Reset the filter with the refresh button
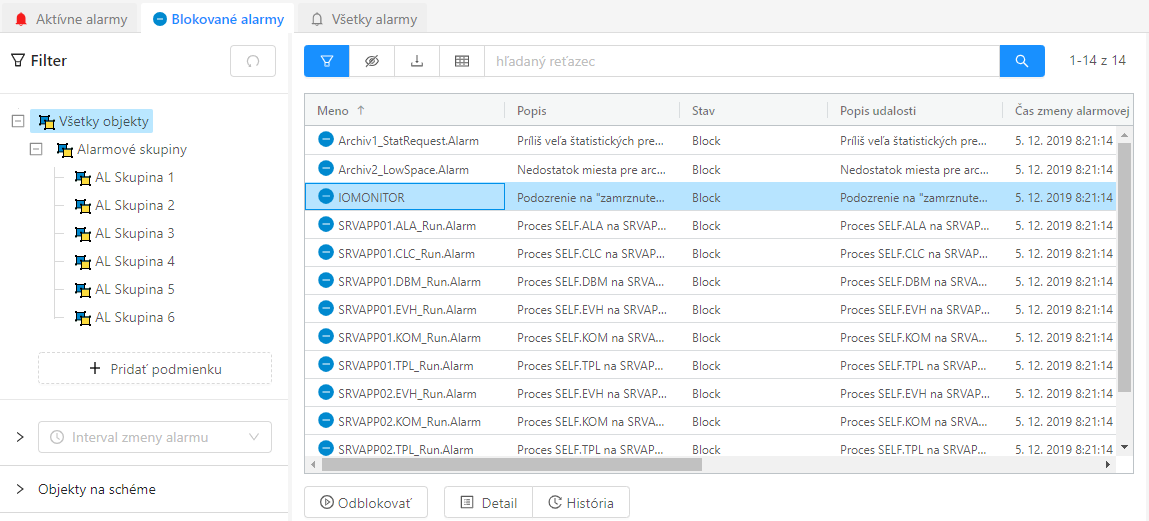 tap(253, 61)
